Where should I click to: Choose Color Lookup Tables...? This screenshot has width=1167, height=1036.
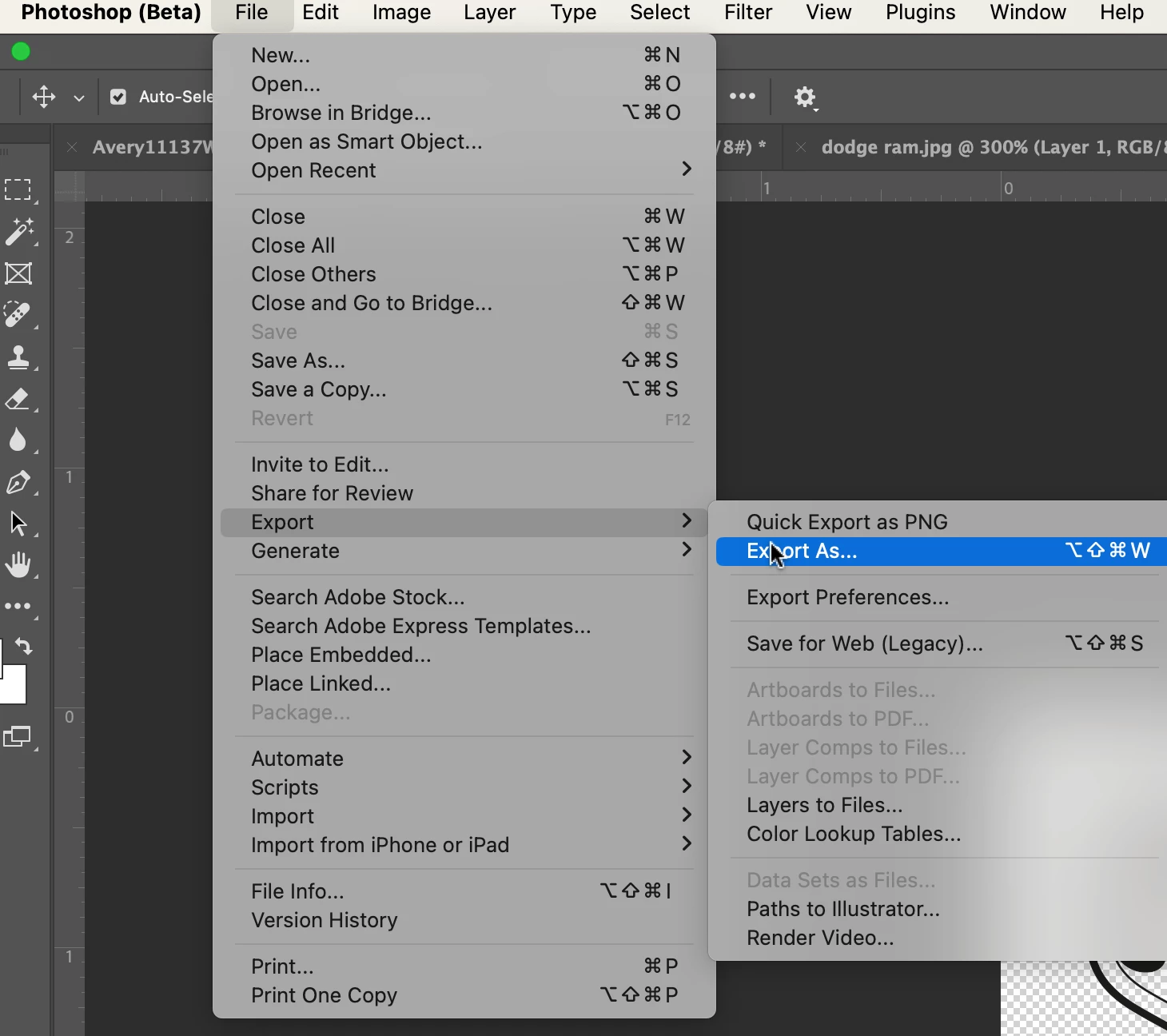click(x=942, y=834)
